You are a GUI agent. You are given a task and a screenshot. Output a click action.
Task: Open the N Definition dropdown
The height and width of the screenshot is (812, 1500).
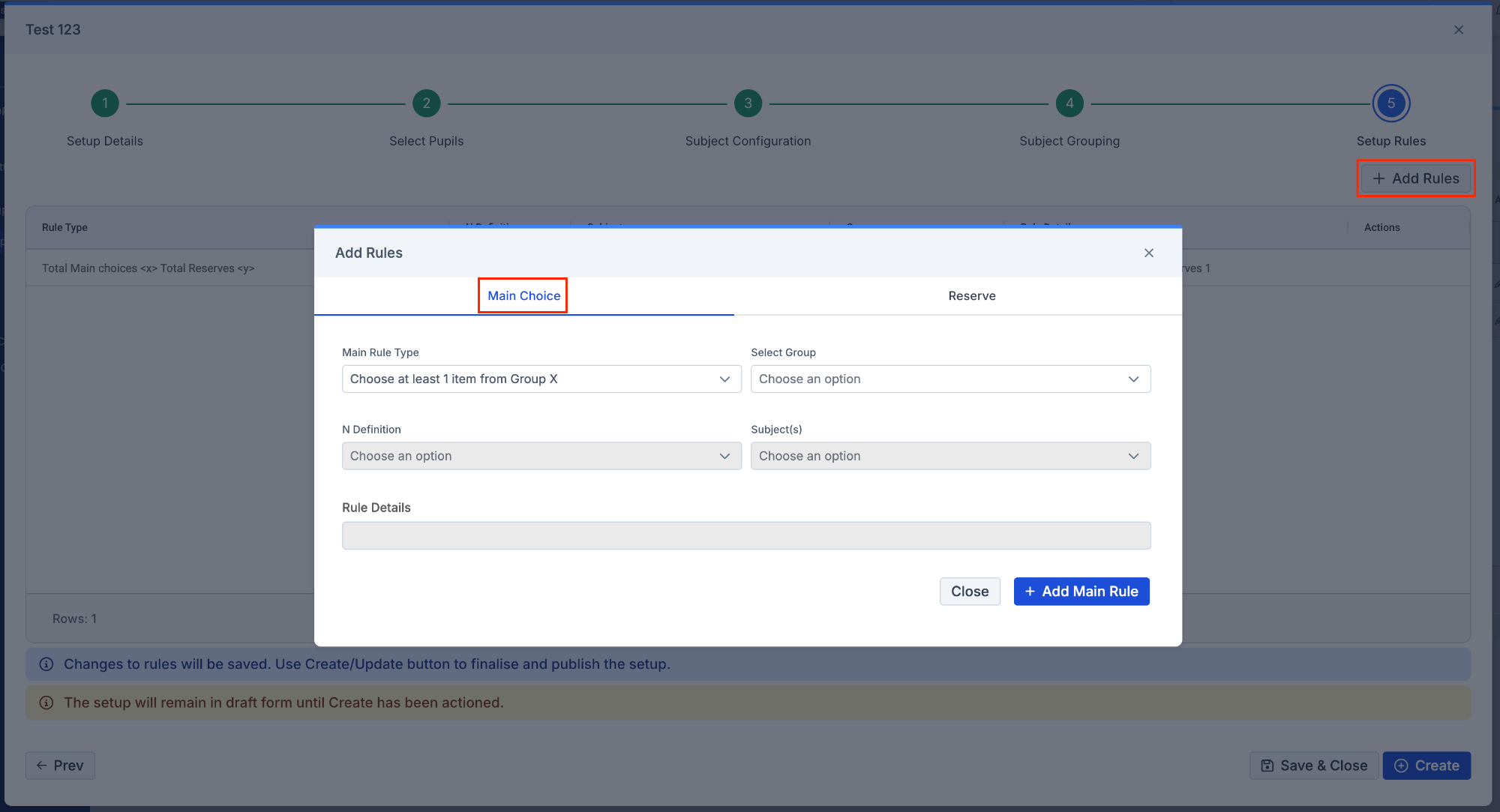(541, 456)
